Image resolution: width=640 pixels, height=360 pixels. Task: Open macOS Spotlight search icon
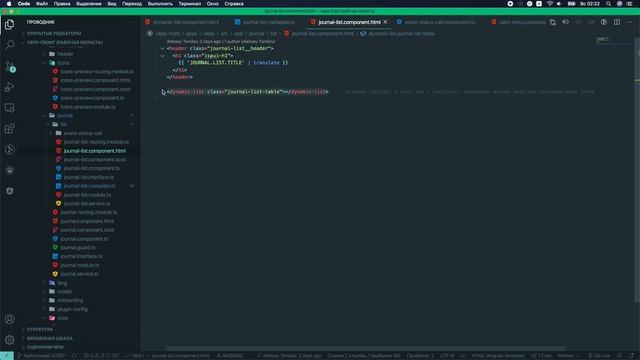(608, 4)
